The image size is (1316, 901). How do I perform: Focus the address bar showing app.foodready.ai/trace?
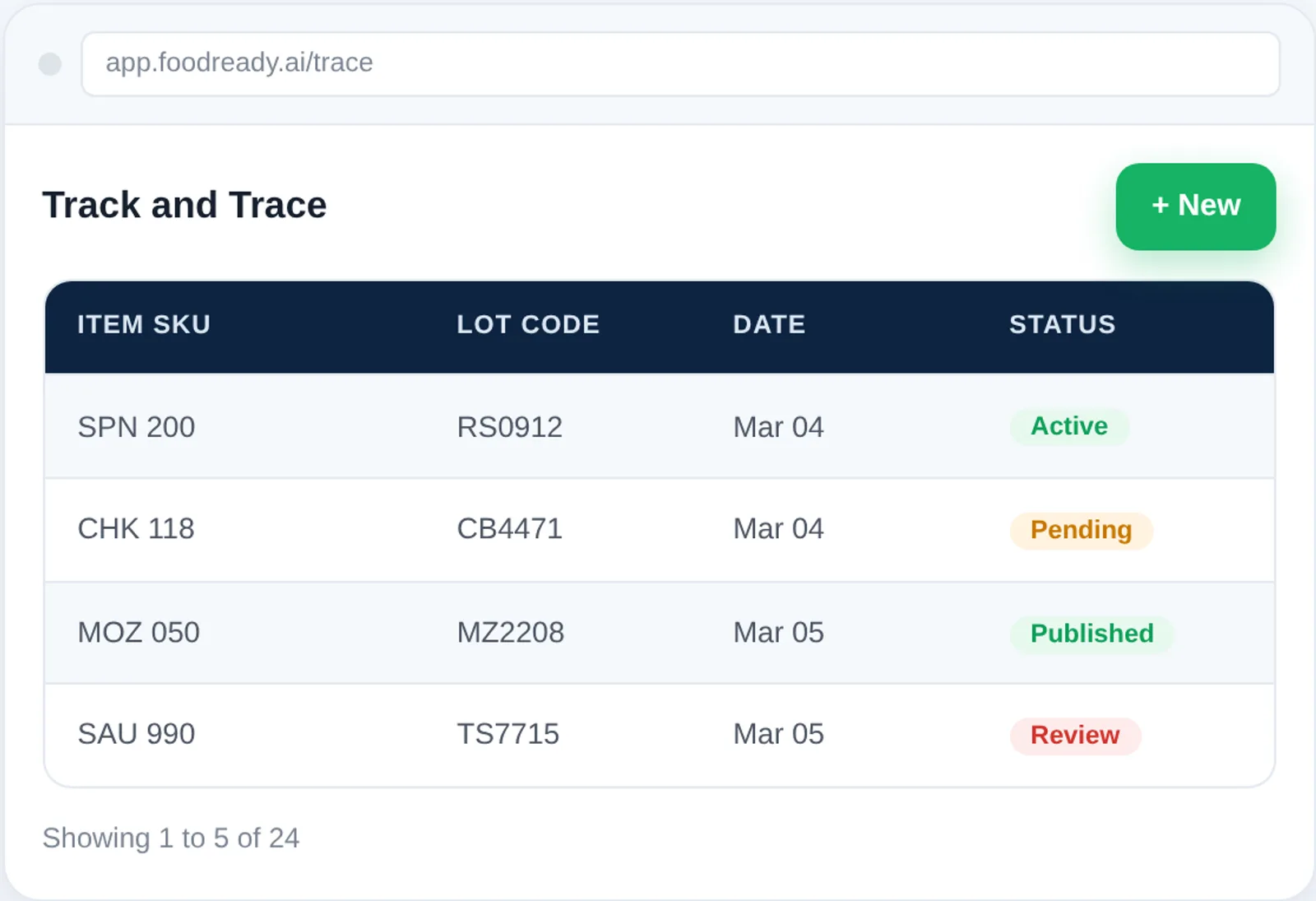(680, 64)
